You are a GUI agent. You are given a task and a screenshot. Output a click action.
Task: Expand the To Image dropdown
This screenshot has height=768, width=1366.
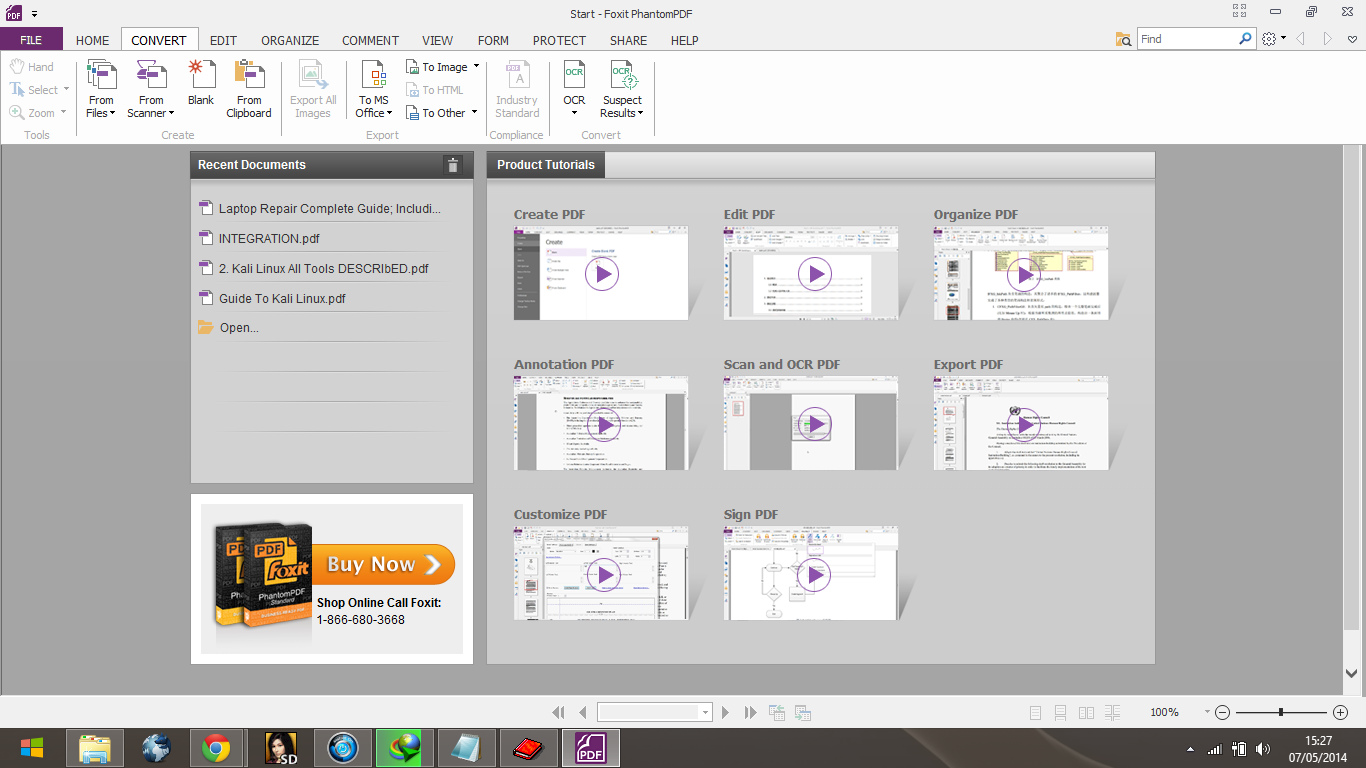point(476,67)
